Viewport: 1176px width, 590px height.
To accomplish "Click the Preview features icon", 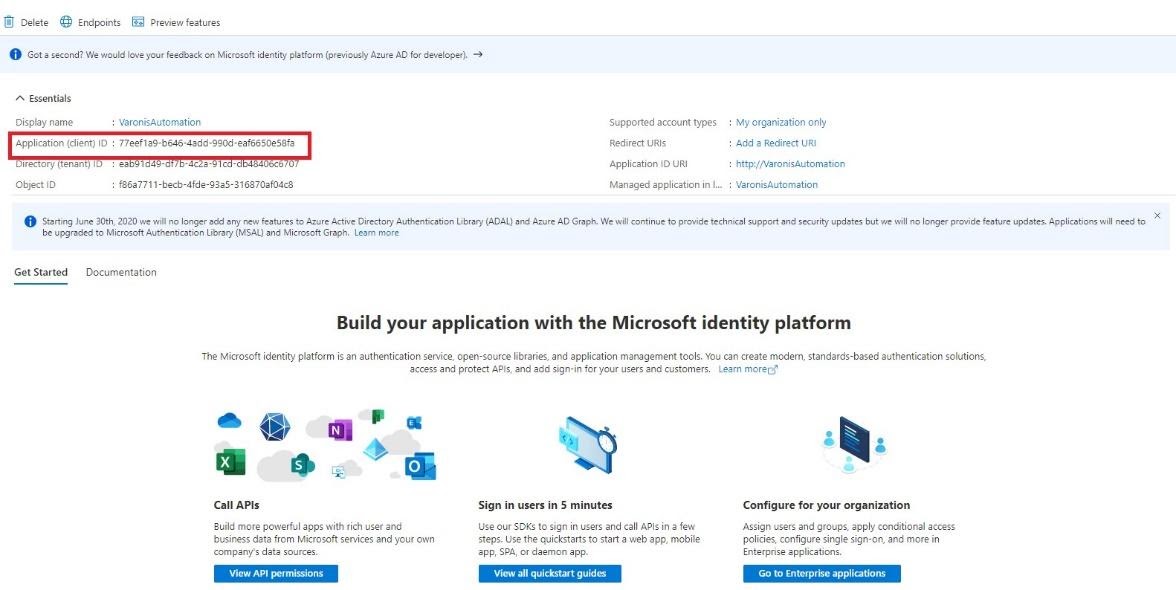I will click(x=138, y=22).
